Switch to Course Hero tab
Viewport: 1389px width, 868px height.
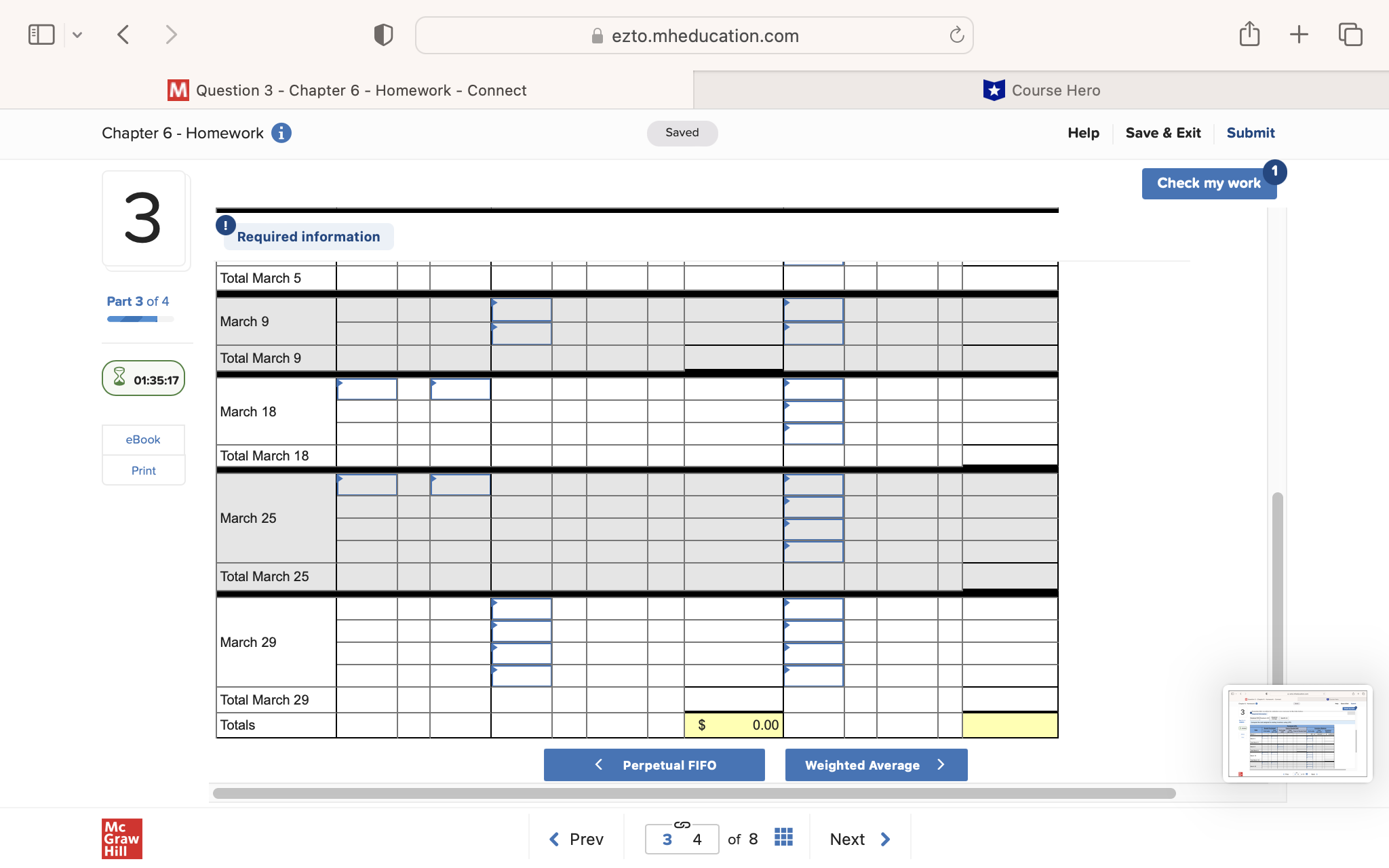click(x=1041, y=90)
